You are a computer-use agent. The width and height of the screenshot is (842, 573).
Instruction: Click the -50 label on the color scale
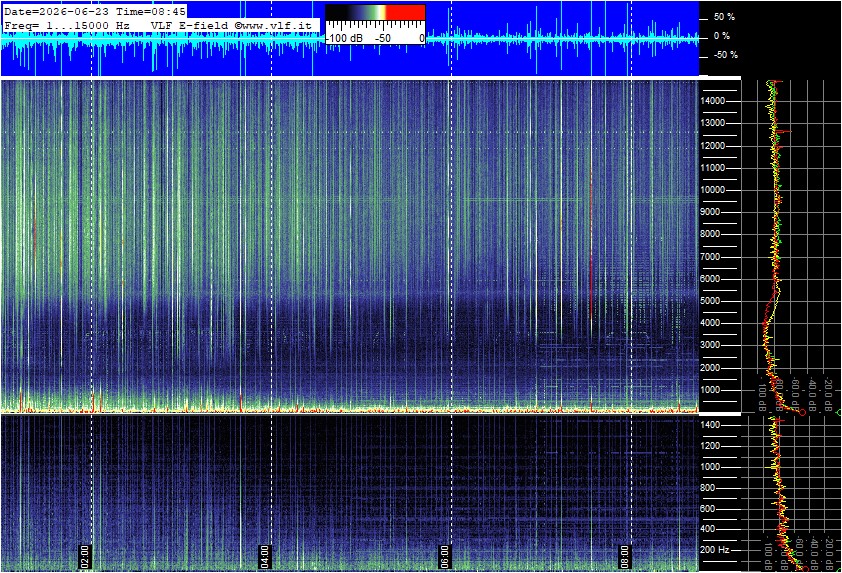coord(382,38)
